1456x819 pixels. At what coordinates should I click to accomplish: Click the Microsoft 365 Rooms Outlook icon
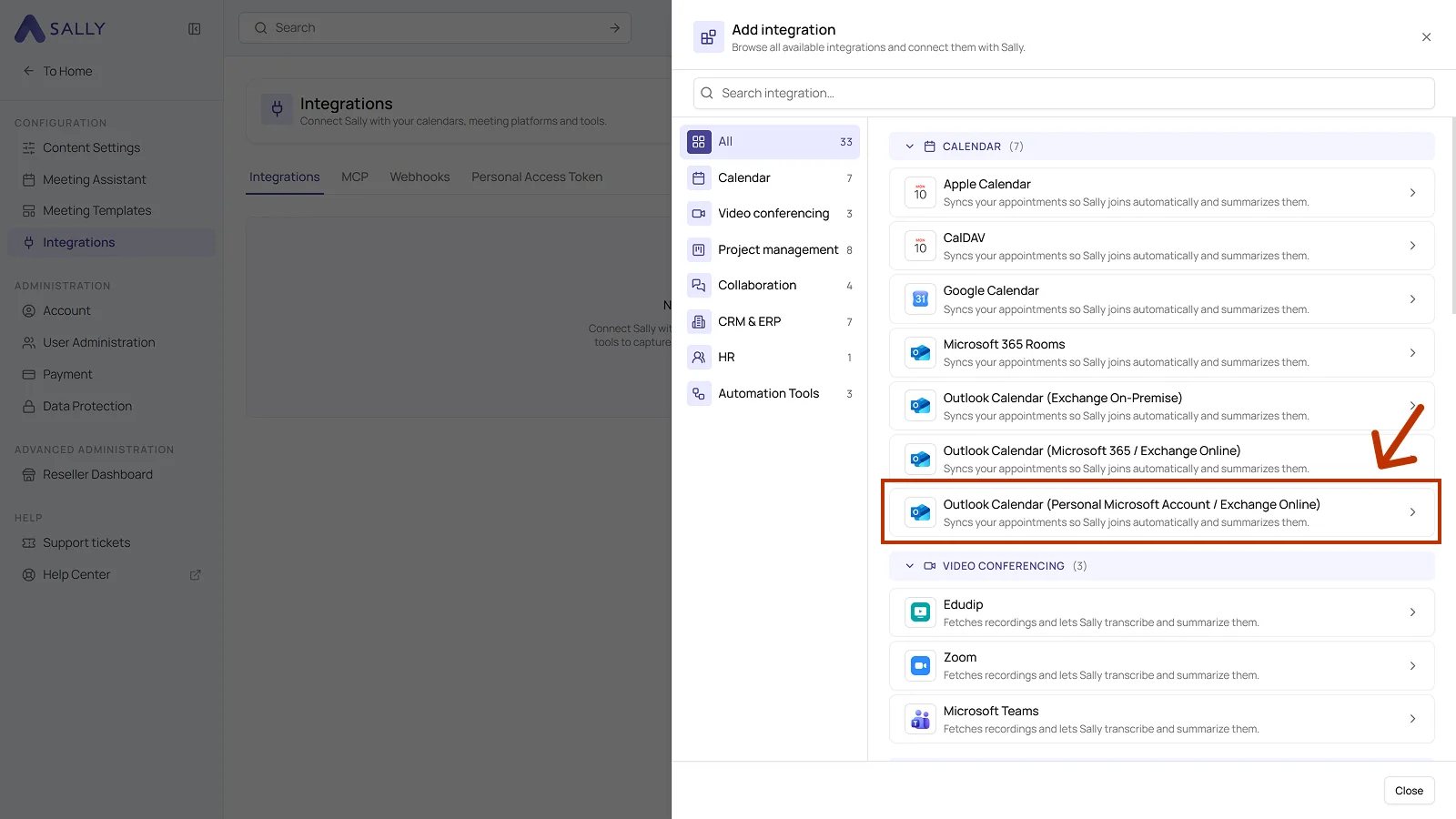coord(920,353)
